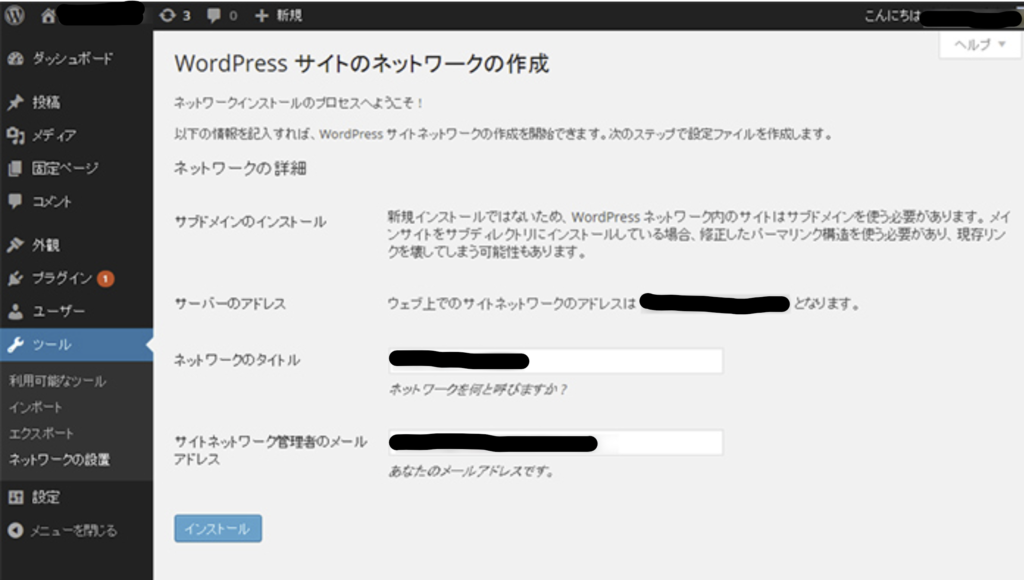Click the 設定 settings sliders icon
The height and width of the screenshot is (580, 1024).
click(x=16, y=498)
